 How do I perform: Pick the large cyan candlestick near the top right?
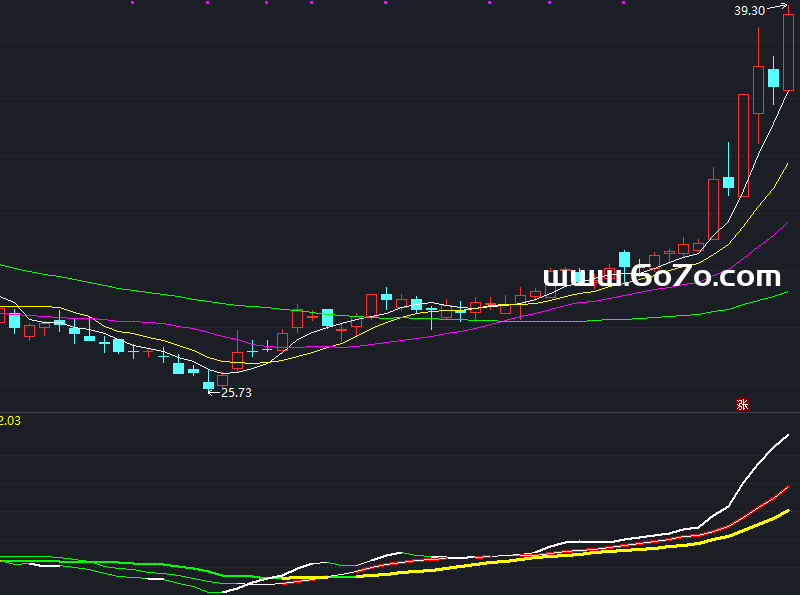click(x=773, y=78)
